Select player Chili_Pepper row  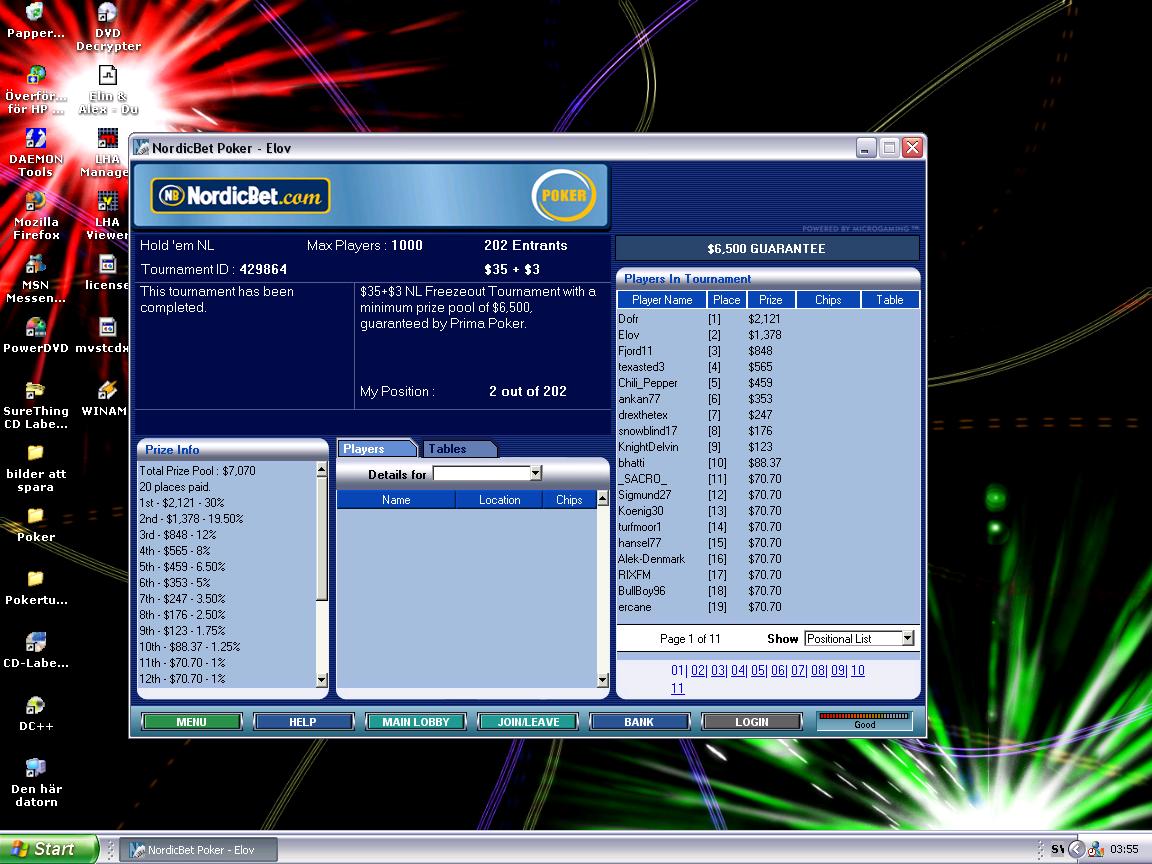pyautogui.click(x=768, y=383)
